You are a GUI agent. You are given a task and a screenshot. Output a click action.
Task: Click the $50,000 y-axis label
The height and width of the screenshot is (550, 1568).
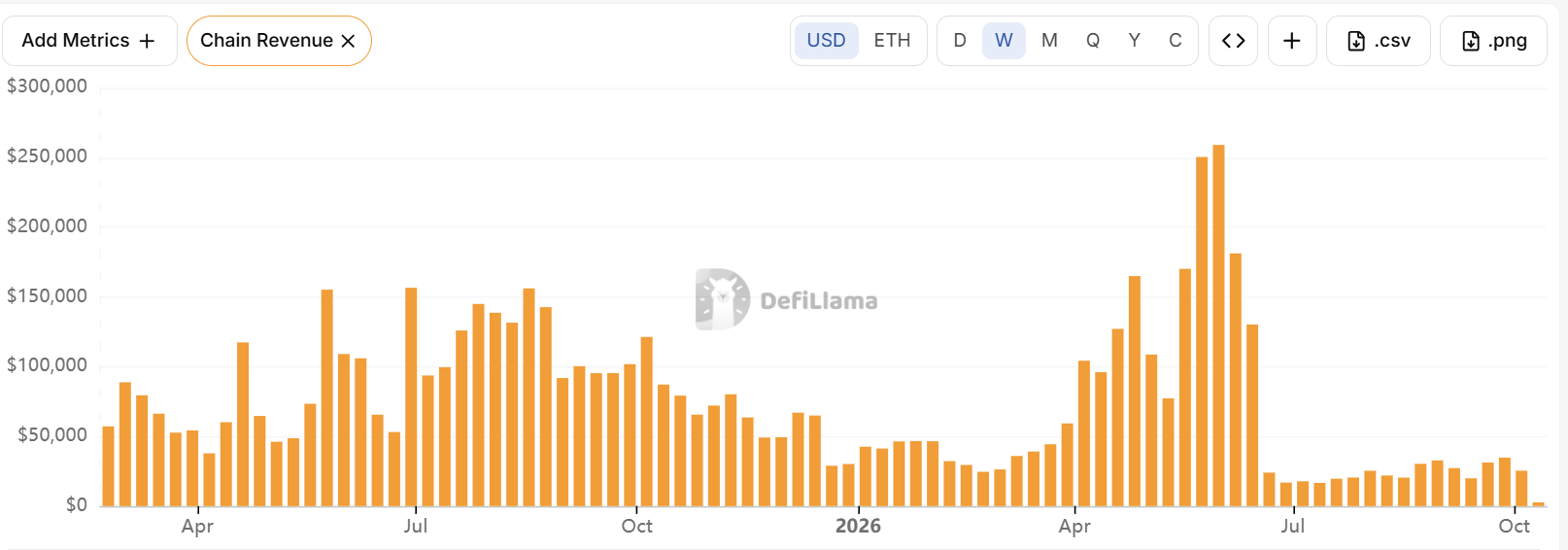click(52, 435)
